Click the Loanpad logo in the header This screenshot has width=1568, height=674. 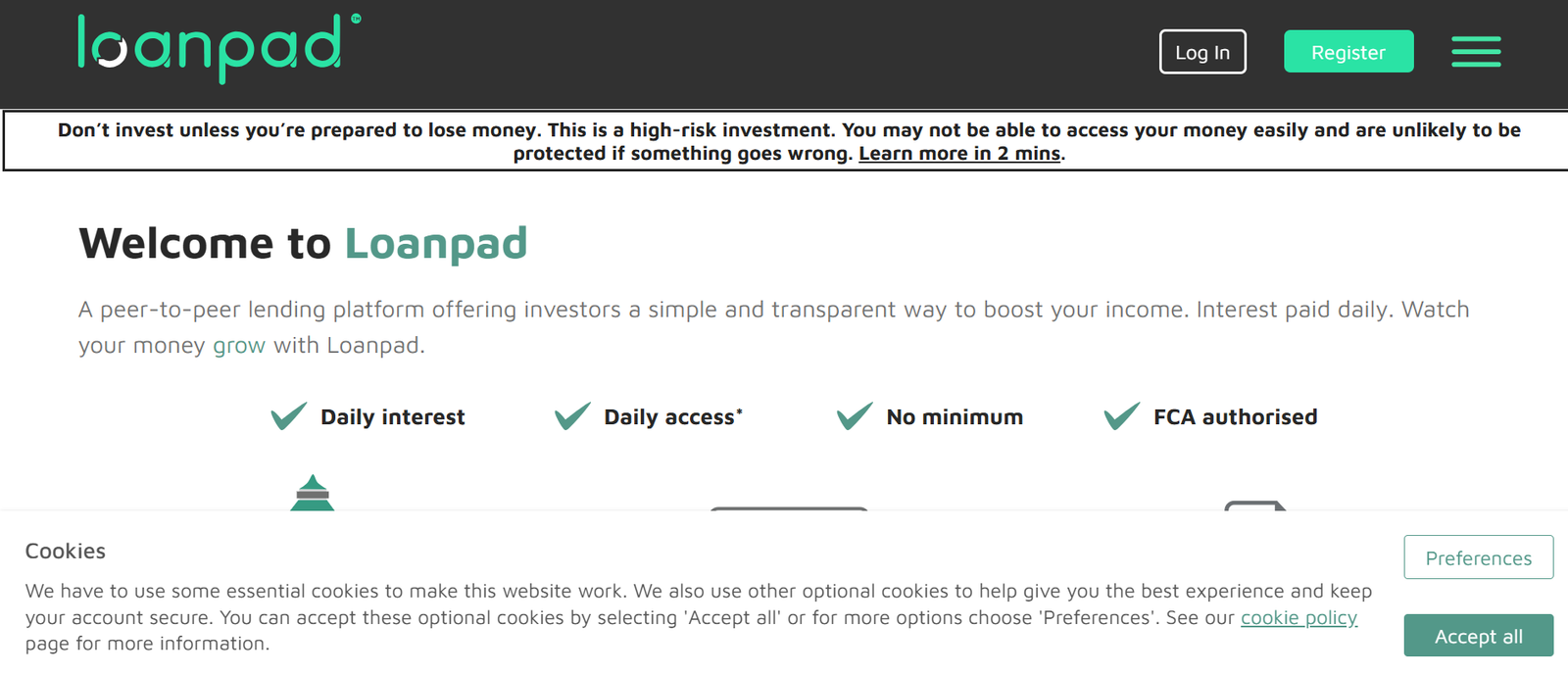pos(218,47)
